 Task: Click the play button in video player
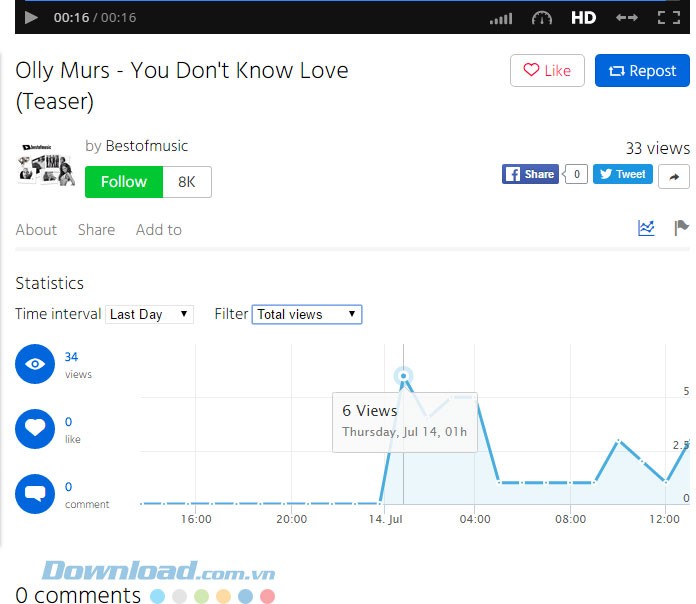pyautogui.click(x=31, y=17)
